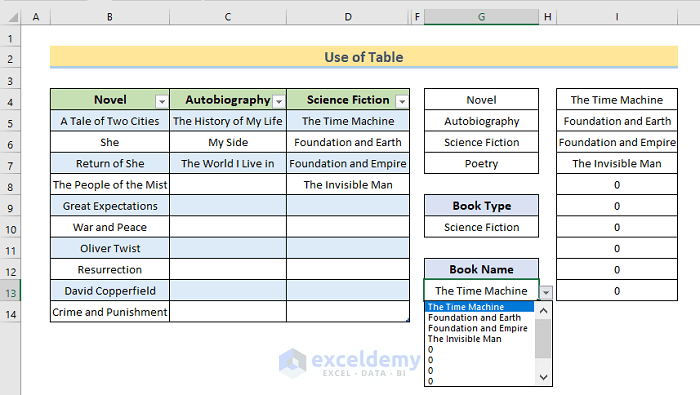Click the 'Use of Table' title cell
The height and width of the screenshot is (395, 700).
point(364,57)
